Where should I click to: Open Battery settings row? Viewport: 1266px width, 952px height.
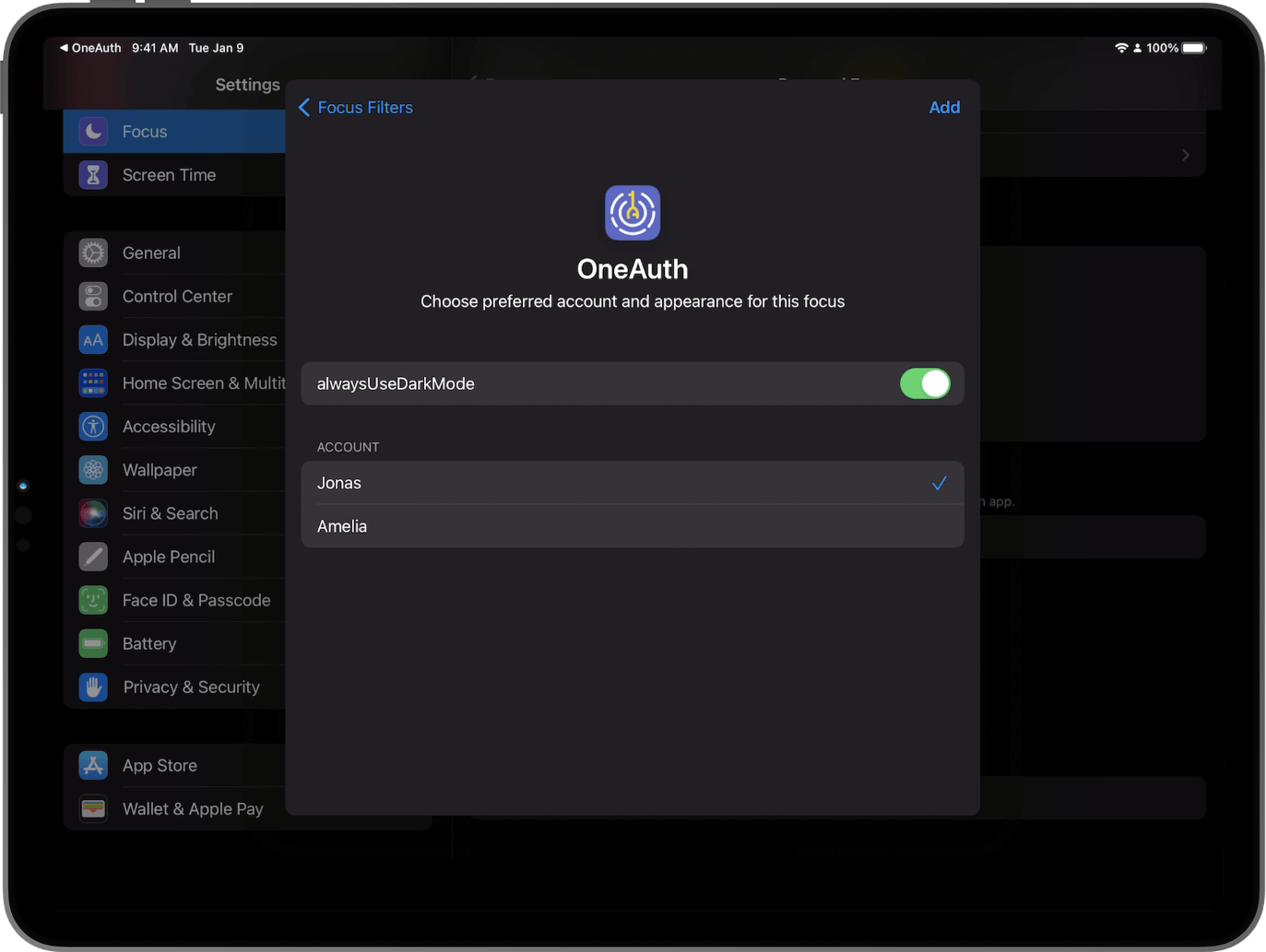pos(174,643)
